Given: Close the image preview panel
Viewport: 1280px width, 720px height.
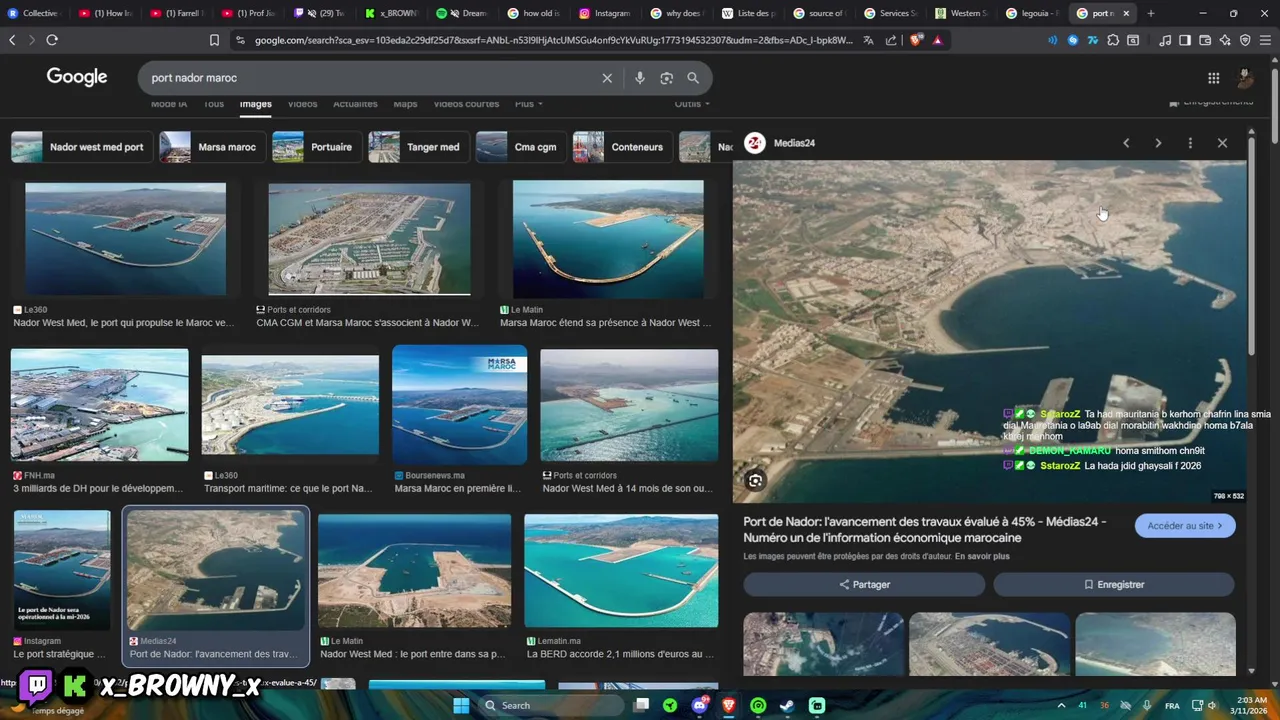Looking at the screenshot, I should coord(1222,143).
